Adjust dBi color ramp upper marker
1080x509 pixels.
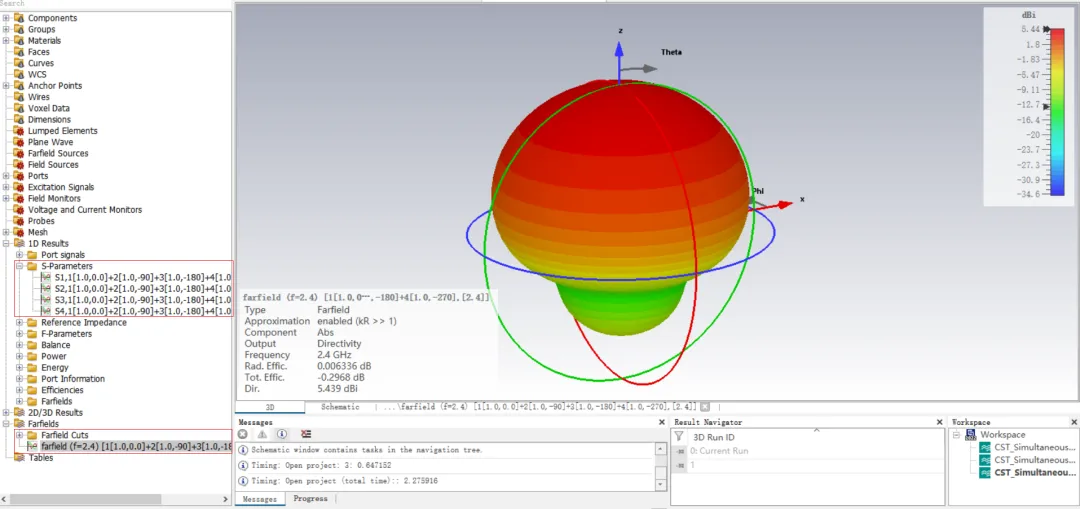pyautogui.click(x=1048, y=30)
